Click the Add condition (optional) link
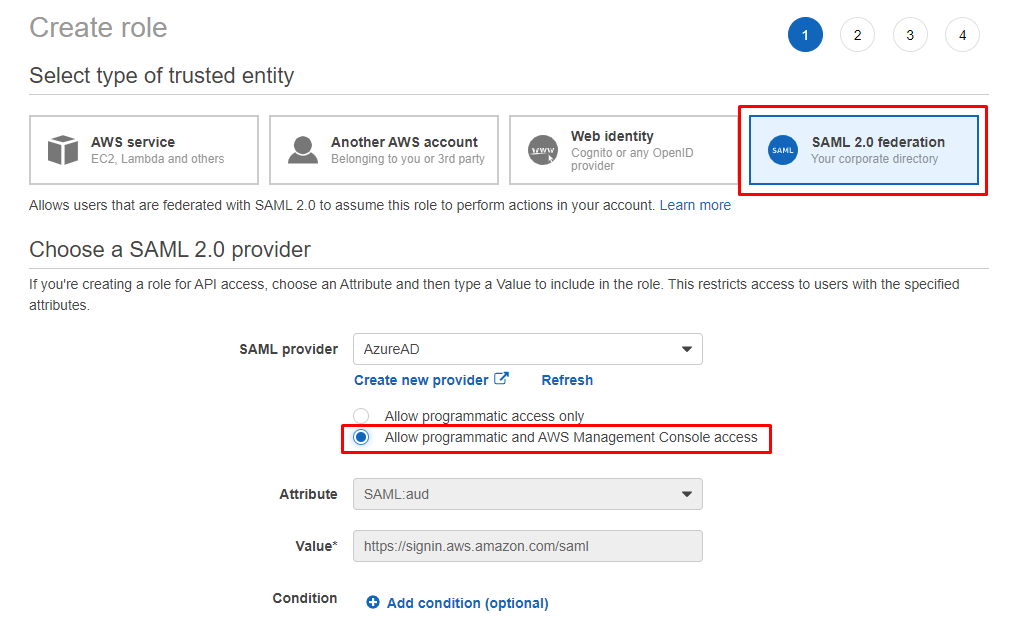The image size is (1013, 627). click(467, 603)
